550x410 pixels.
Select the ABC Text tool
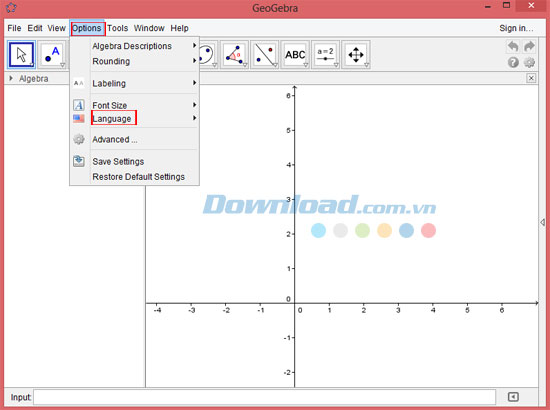coord(295,54)
